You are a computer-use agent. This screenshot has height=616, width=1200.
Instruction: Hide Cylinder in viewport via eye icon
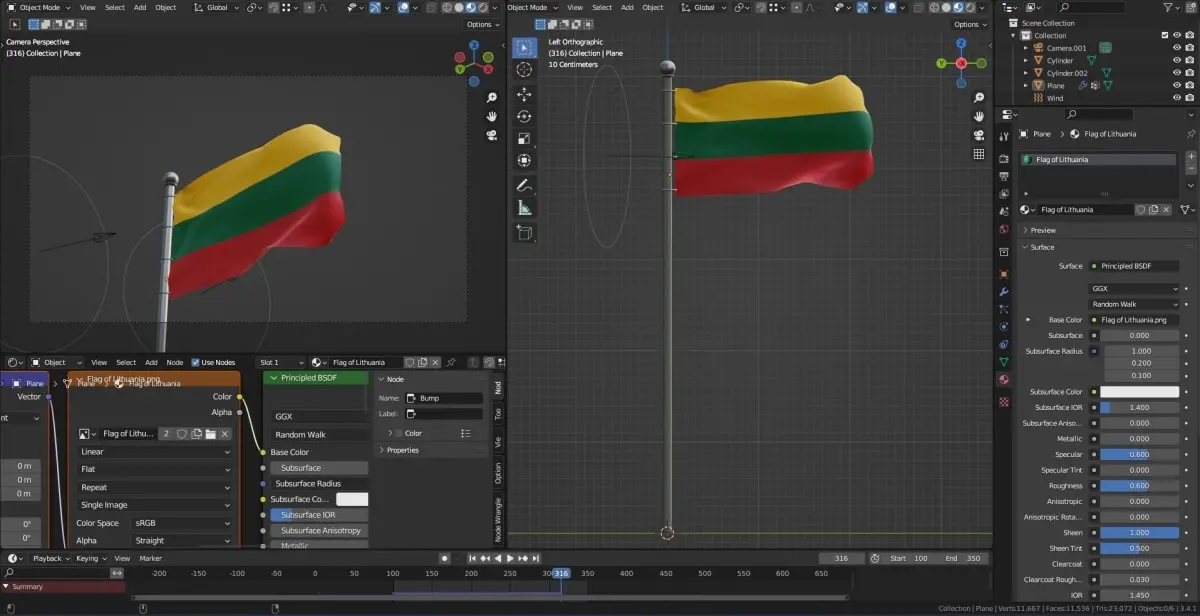(1176, 61)
